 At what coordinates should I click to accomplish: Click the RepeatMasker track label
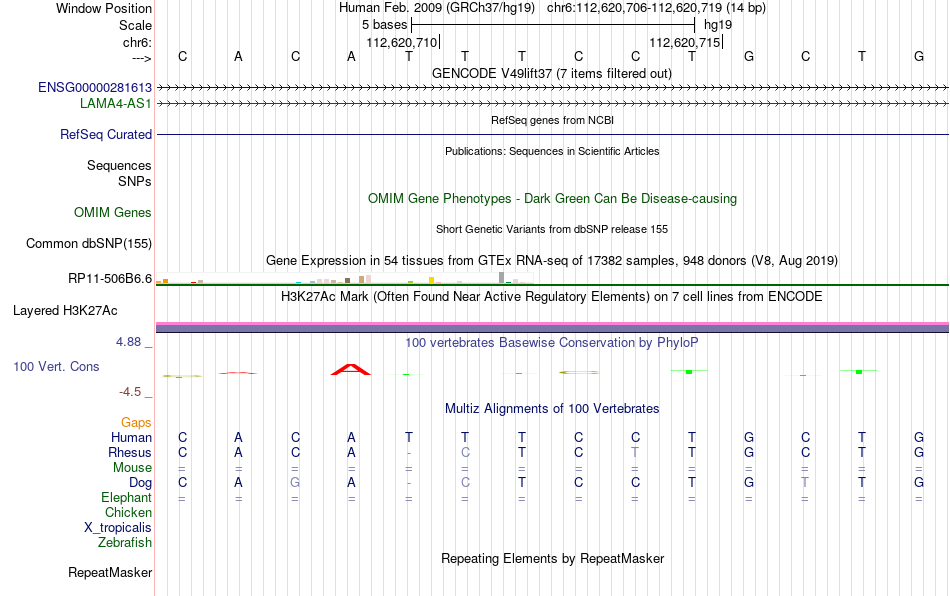[110, 572]
